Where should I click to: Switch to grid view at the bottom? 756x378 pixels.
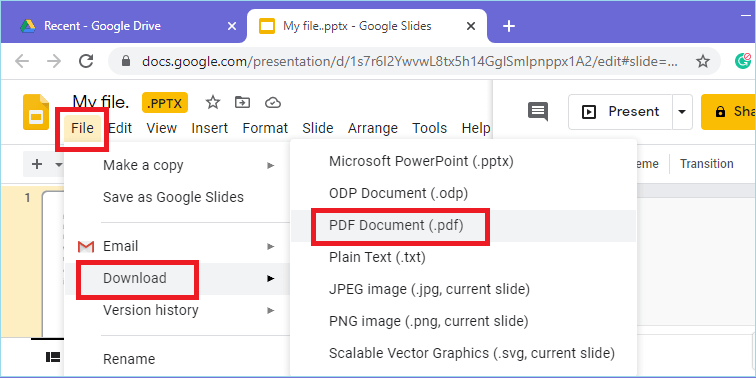(53, 357)
